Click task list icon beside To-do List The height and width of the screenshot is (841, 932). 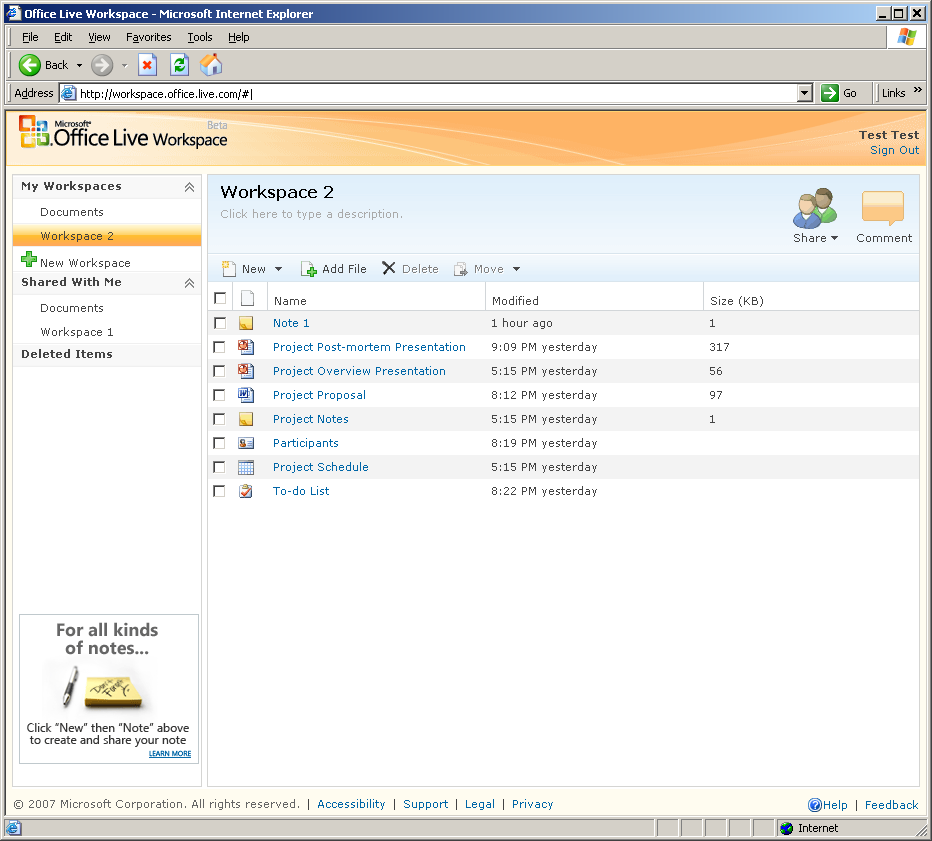tap(246, 491)
